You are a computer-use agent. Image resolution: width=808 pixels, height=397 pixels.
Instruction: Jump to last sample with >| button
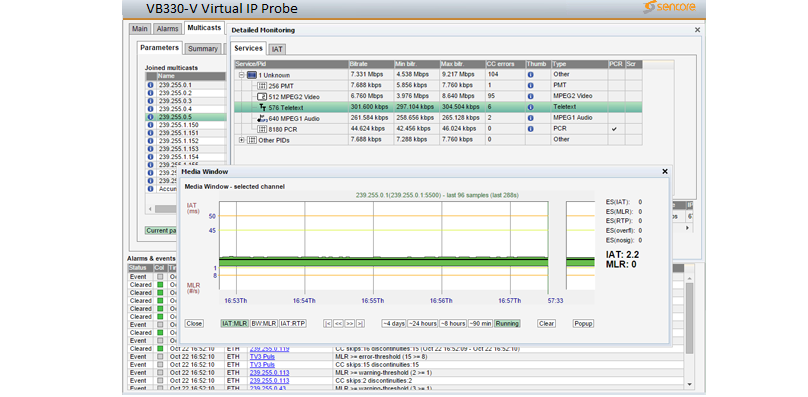pos(360,324)
